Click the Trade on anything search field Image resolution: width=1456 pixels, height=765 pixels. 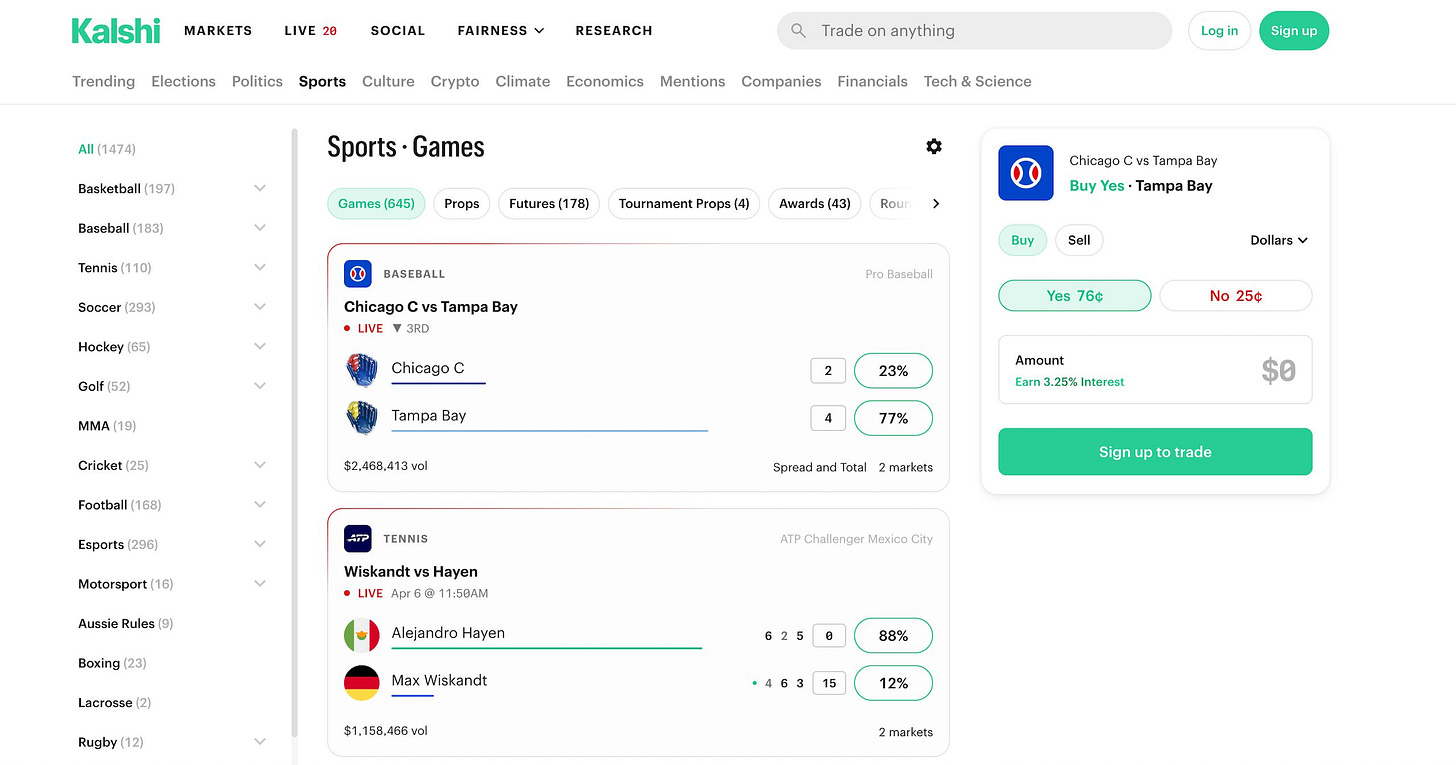click(974, 31)
